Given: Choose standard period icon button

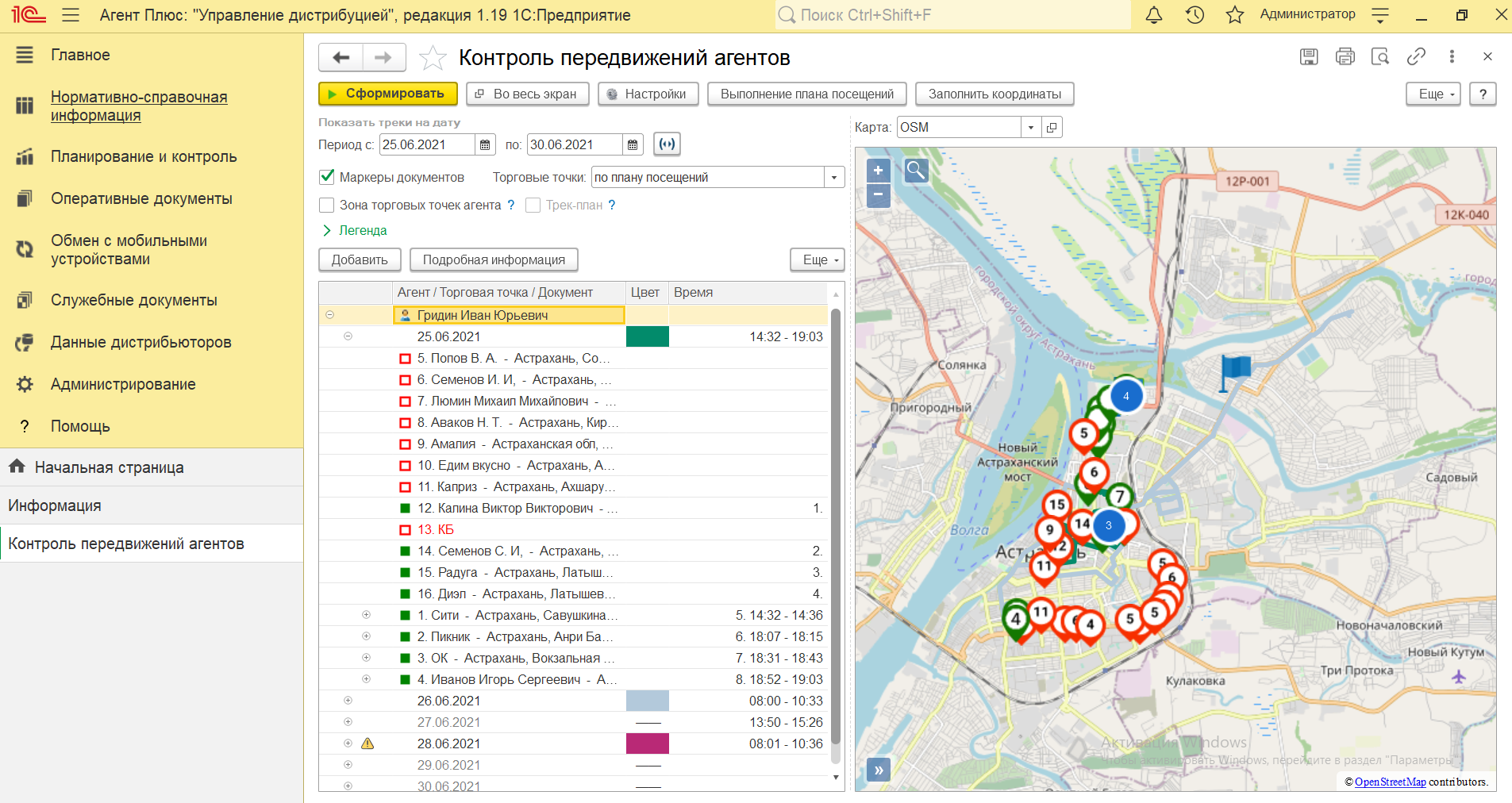Looking at the screenshot, I should click(x=667, y=144).
